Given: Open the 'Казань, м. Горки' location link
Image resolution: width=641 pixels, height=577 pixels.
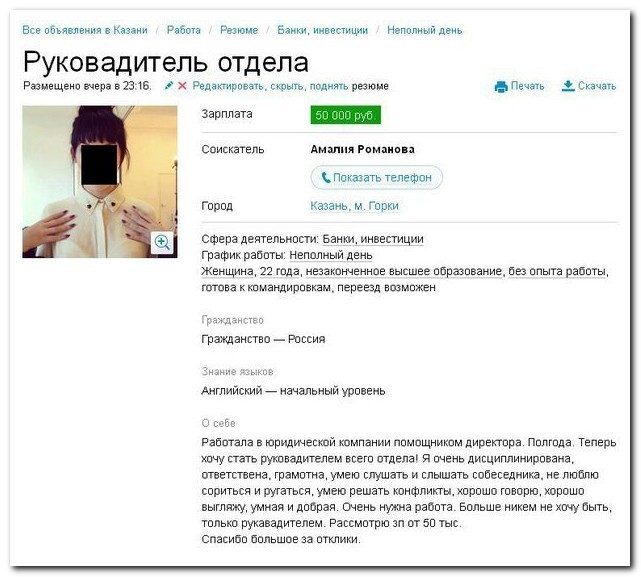Looking at the screenshot, I should pos(354,206).
